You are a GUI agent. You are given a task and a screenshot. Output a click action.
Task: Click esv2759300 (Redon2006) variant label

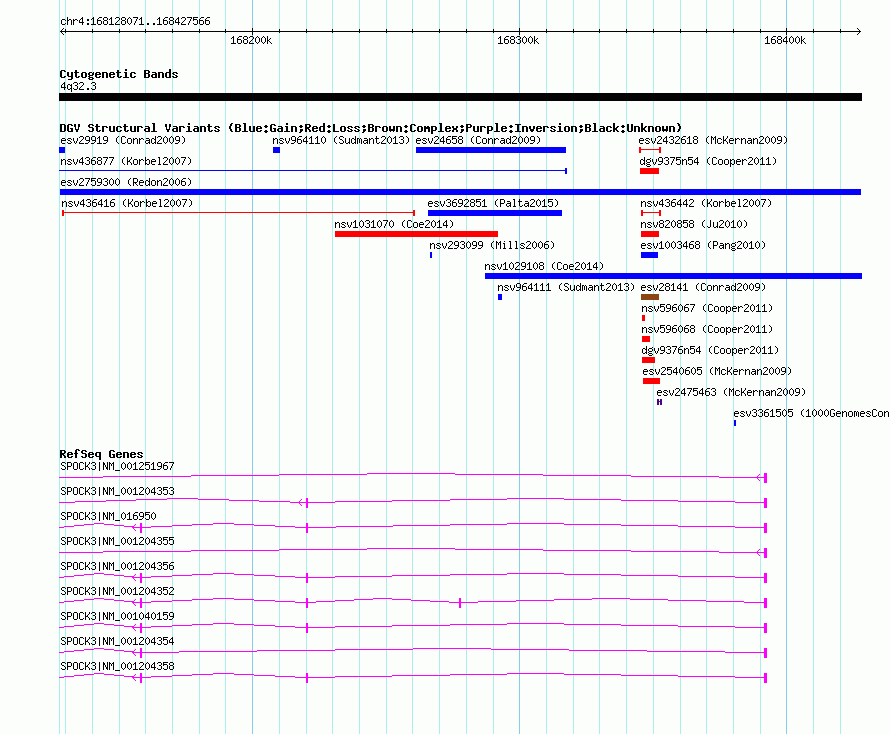click(126, 182)
